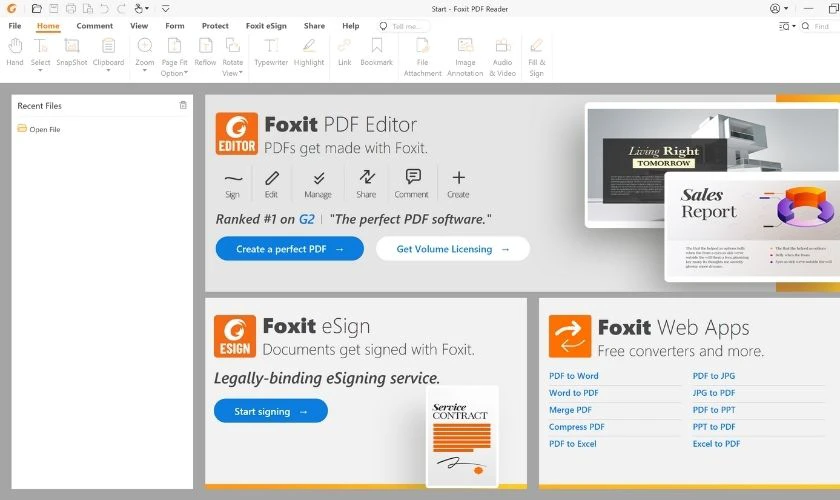Click the Bookmark ribbon icon
This screenshot has height=500, width=840.
[376, 51]
